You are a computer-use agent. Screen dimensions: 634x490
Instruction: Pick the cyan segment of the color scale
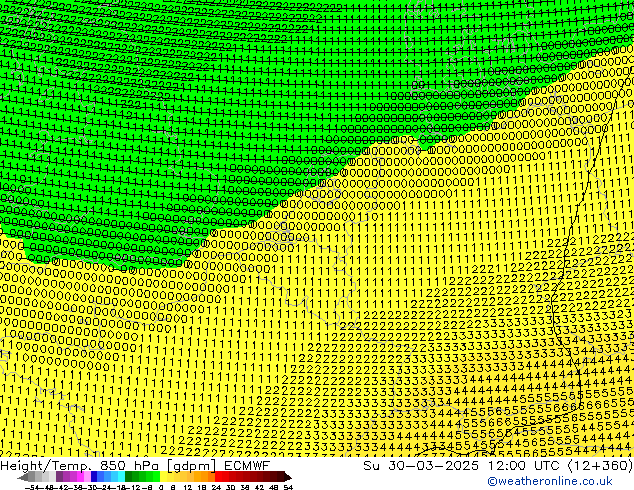click(x=118, y=476)
